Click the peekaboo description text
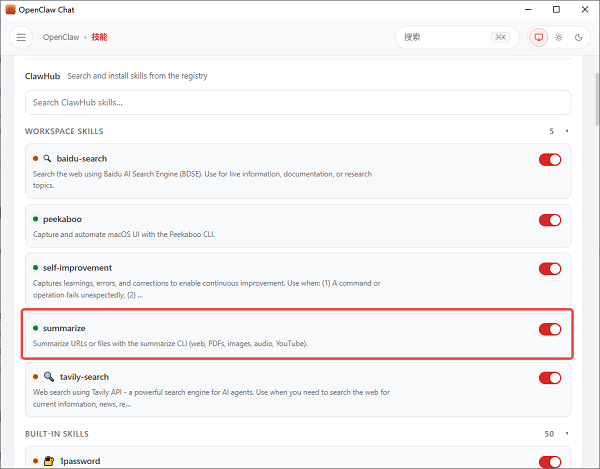The width and height of the screenshot is (600, 469). [x=124, y=234]
